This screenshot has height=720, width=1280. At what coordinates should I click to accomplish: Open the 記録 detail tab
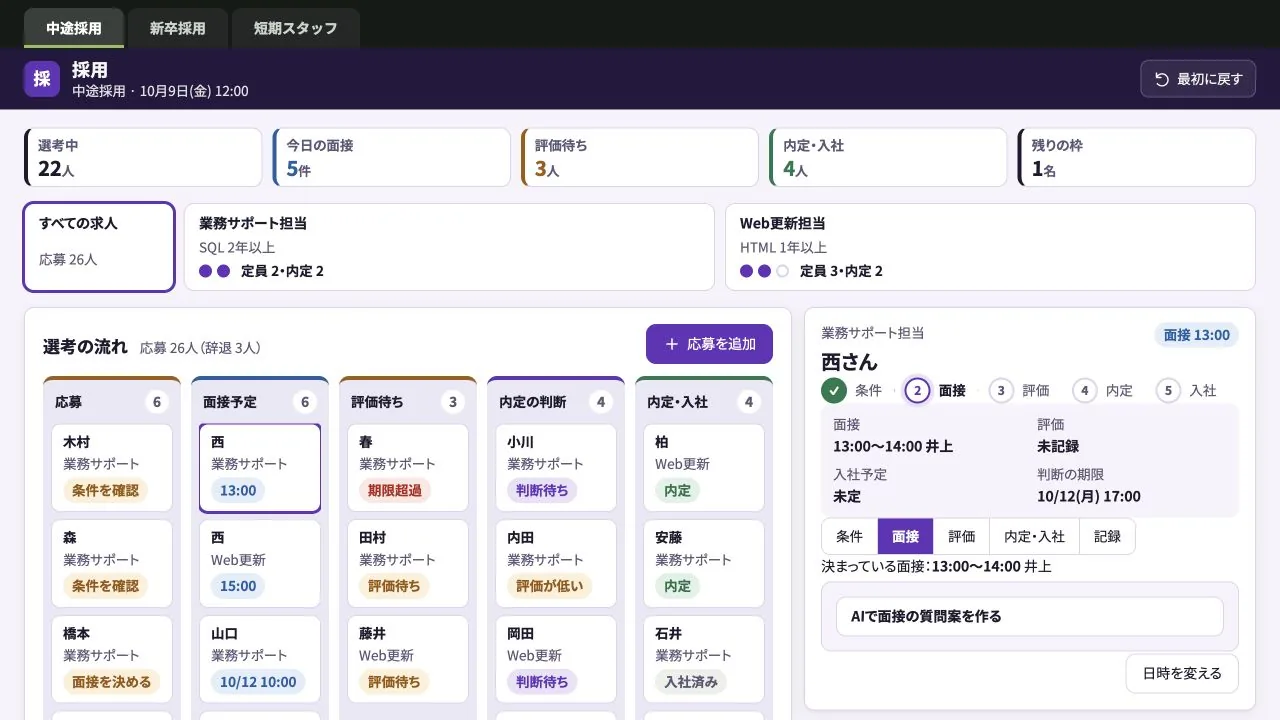pos(1107,536)
